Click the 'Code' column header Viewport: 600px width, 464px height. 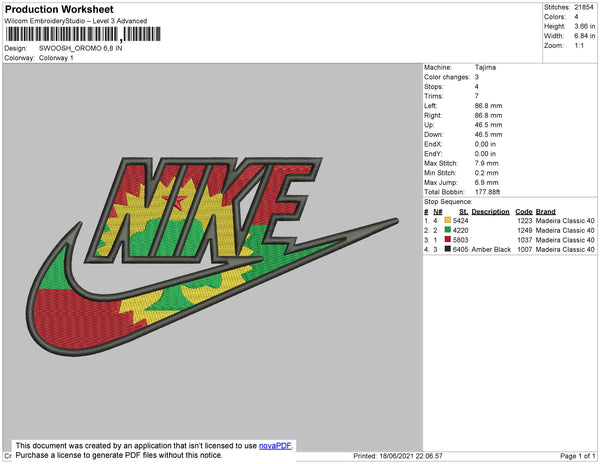(524, 212)
